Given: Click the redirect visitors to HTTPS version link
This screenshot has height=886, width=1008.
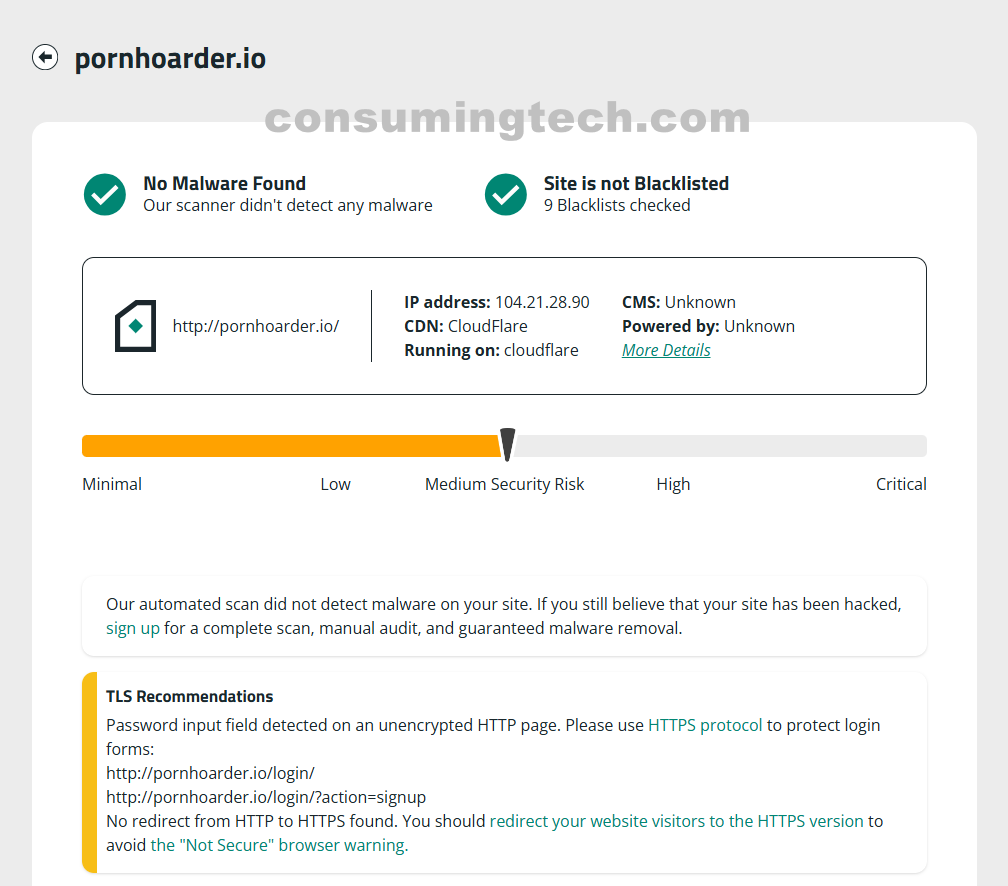Looking at the screenshot, I should click(676, 821).
